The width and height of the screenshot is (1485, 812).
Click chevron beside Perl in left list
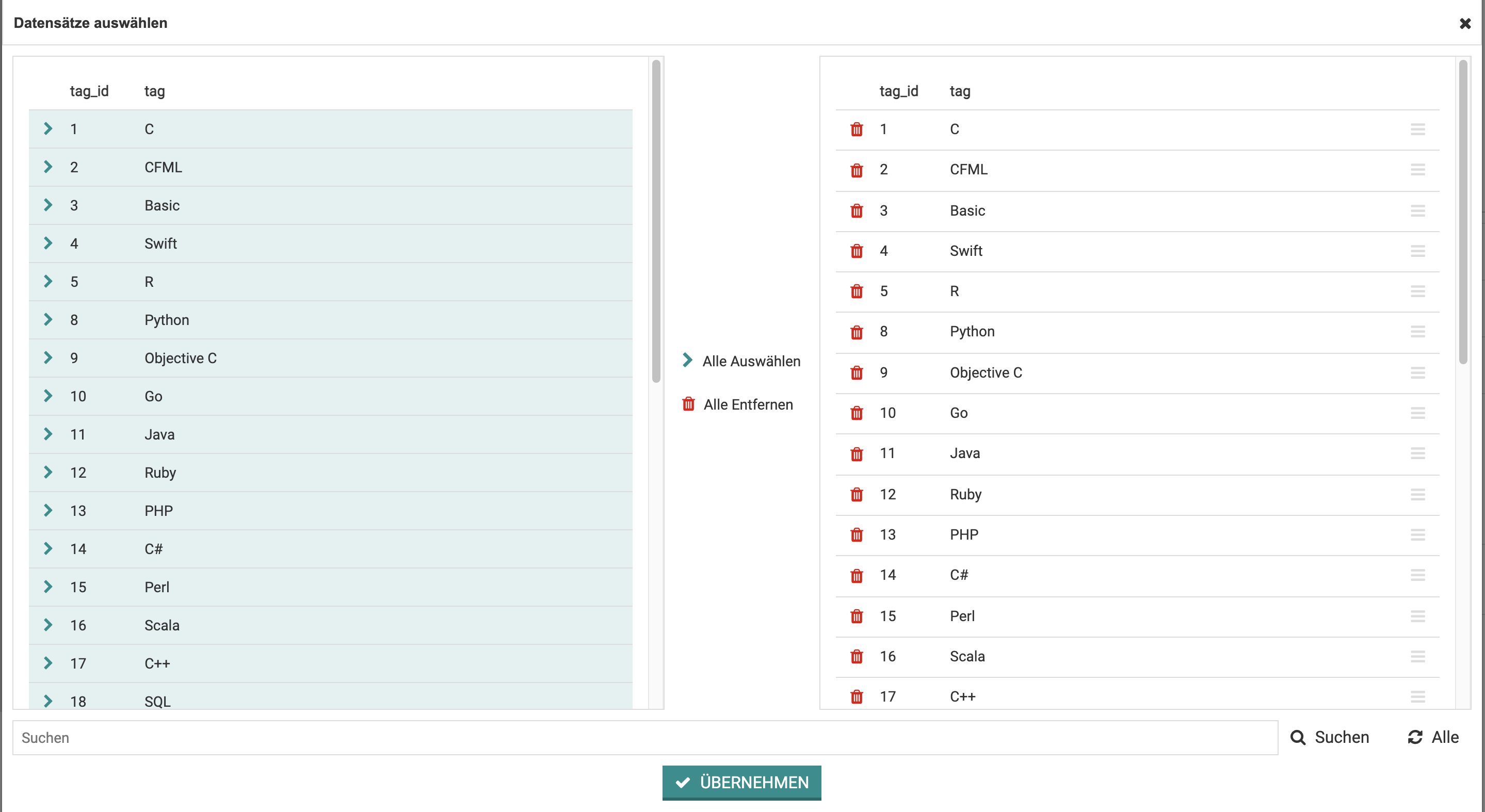(x=49, y=586)
